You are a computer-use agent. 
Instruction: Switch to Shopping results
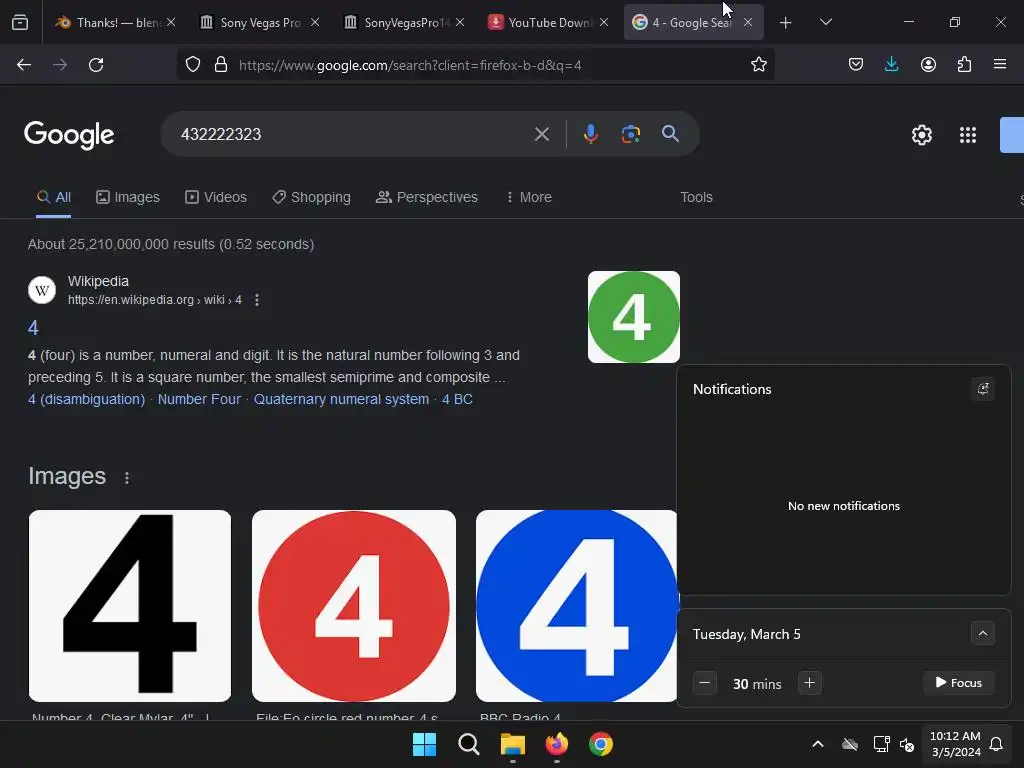(312, 197)
